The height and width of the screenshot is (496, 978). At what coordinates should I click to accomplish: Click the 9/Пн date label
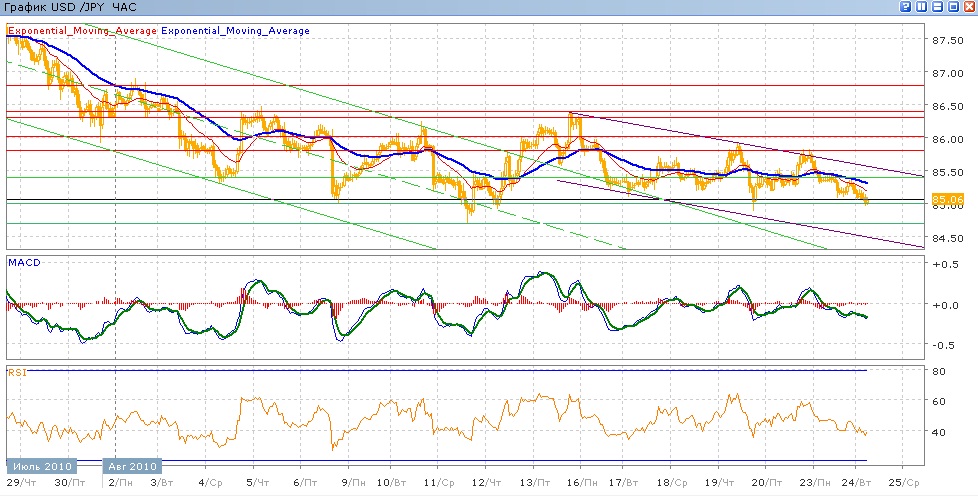pyautogui.click(x=354, y=483)
